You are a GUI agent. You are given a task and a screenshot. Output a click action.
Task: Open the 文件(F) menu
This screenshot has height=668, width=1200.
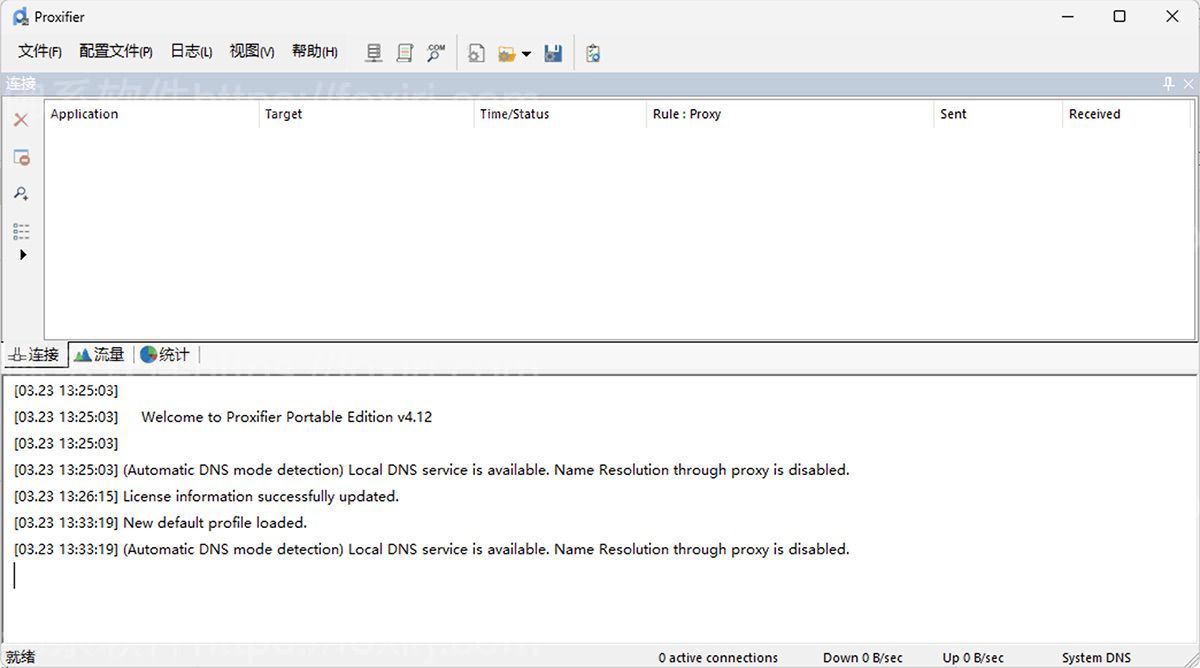(40, 52)
